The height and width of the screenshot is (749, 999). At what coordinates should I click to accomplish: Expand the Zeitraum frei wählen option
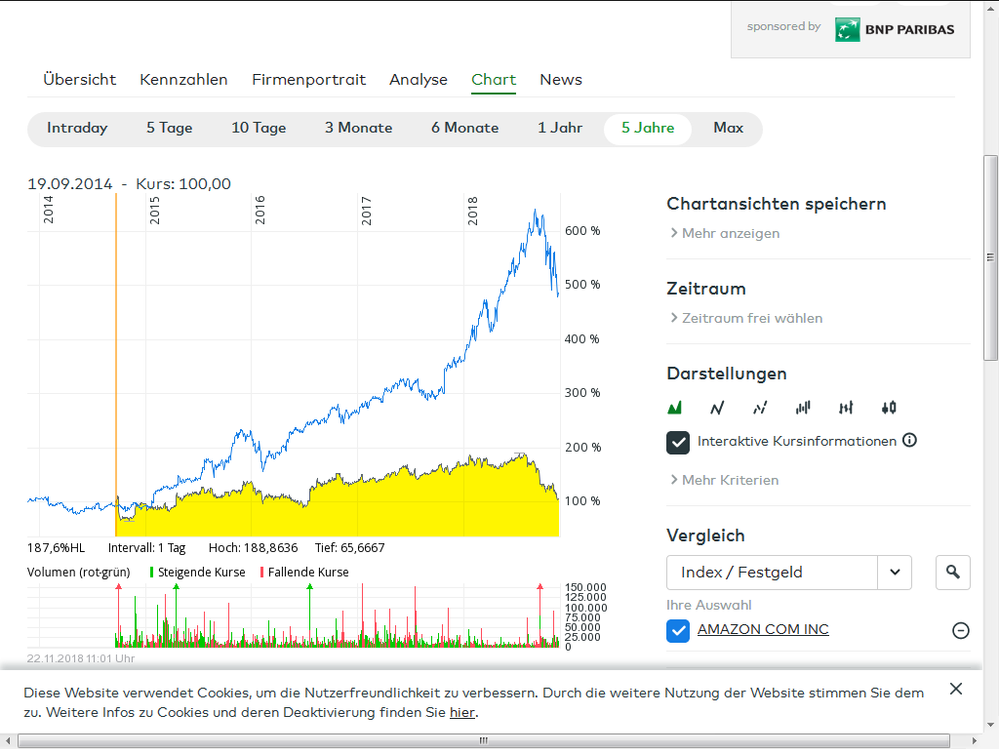(748, 318)
